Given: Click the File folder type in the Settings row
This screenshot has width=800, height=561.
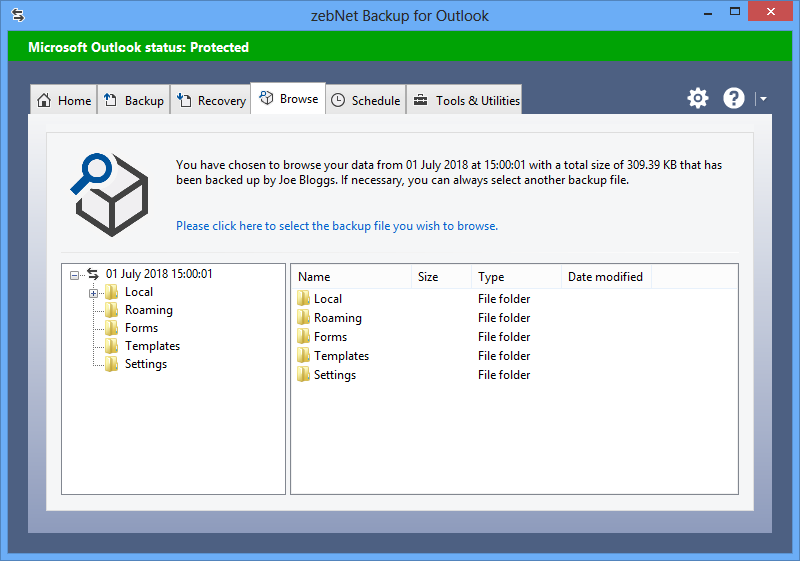Looking at the screenshot, I should point(504,375).
